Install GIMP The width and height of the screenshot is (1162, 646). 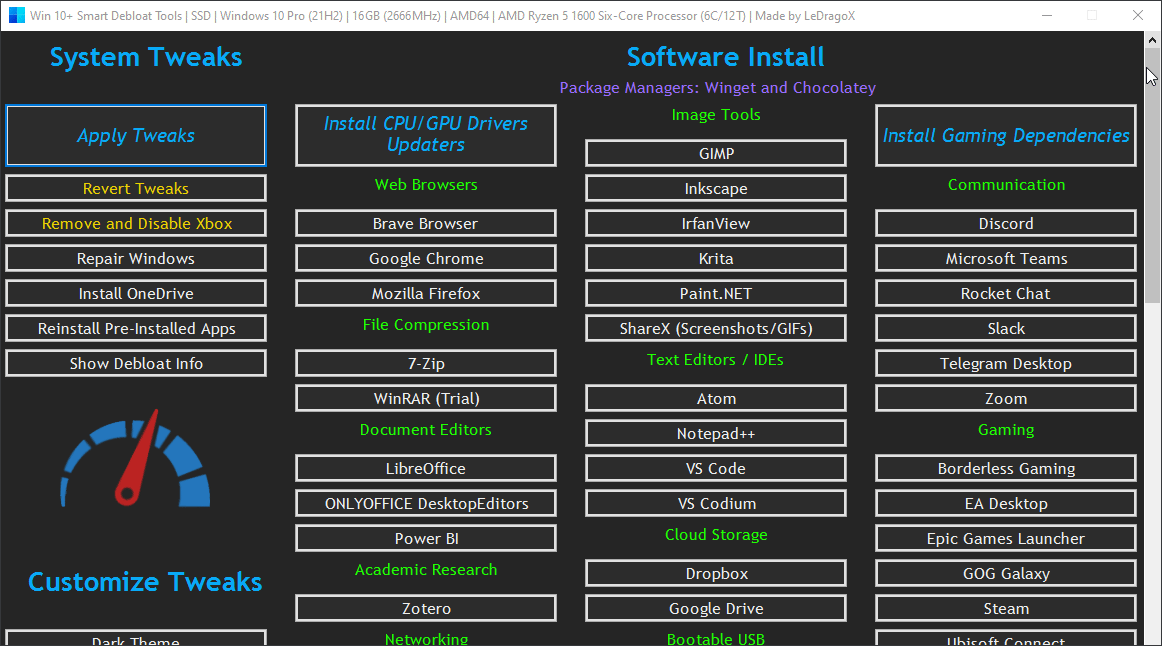(716, 153)
